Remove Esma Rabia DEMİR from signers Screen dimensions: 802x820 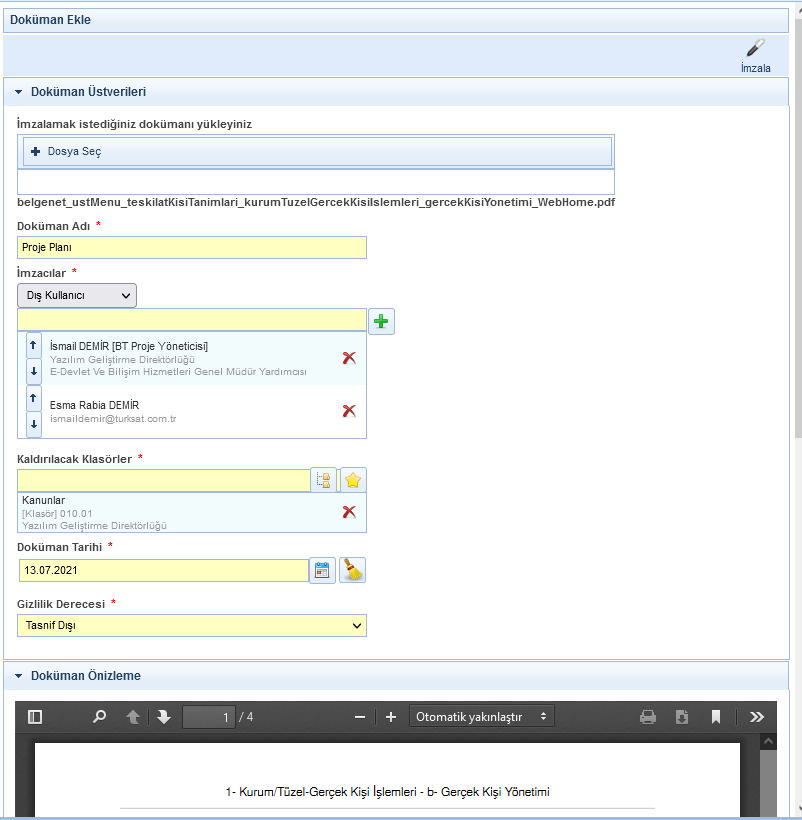(x=349, y=411)
